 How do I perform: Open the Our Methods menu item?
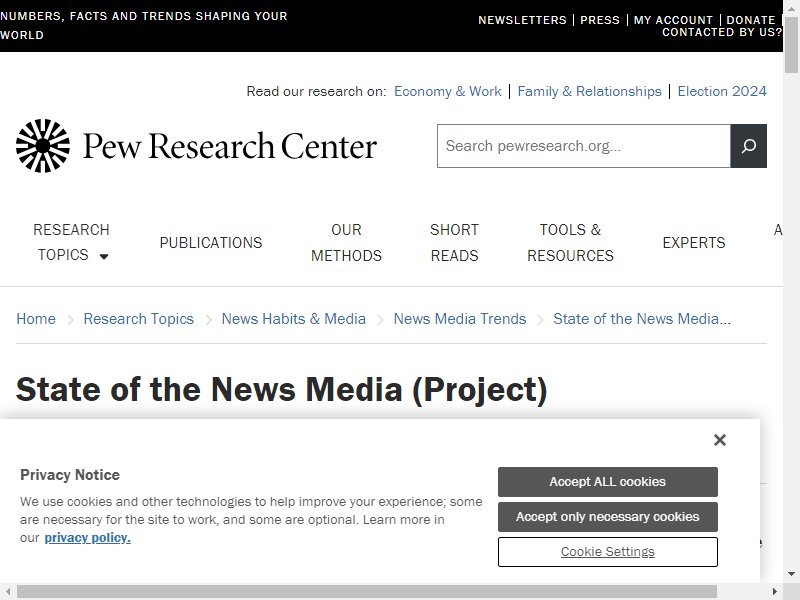(346, 243)
